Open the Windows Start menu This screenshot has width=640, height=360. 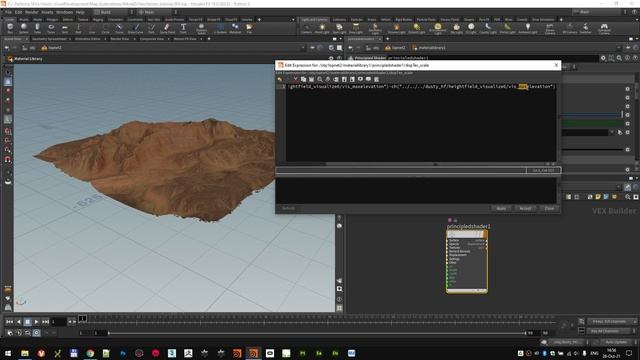click(x=8, y=353)
